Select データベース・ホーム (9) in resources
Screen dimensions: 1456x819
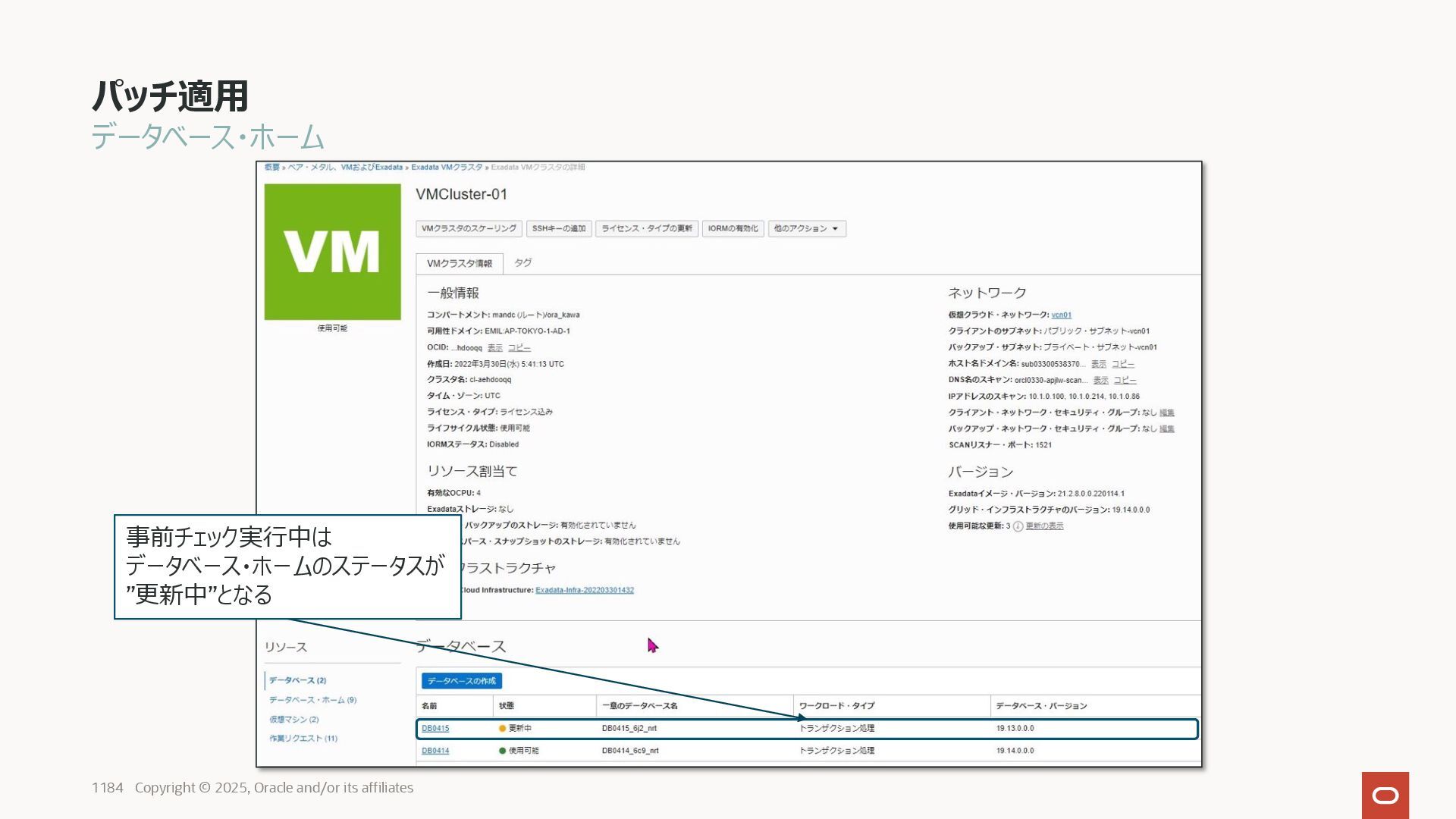coord(312,700)
